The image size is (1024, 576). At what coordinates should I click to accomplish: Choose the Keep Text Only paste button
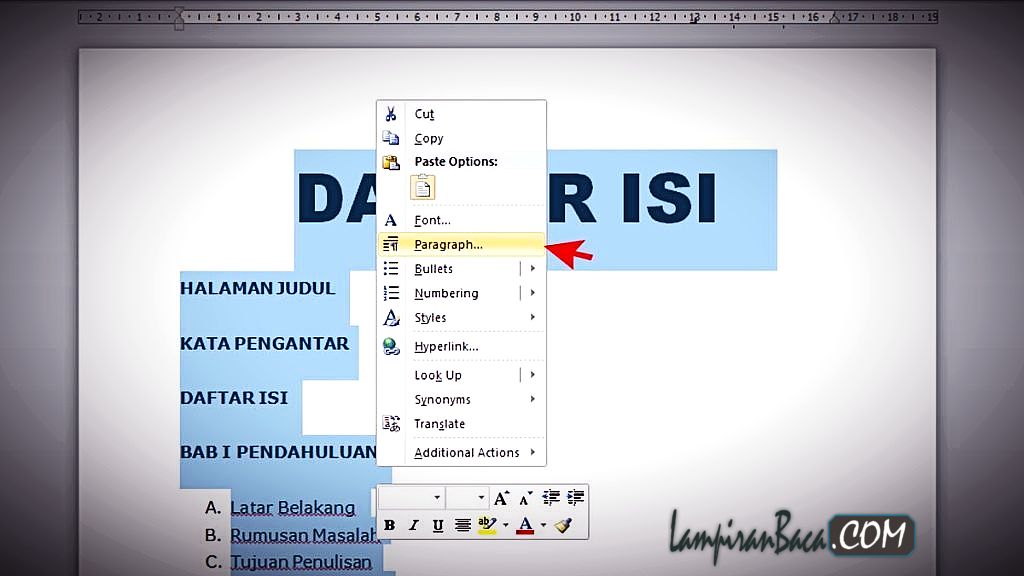(x=423, y=187)
